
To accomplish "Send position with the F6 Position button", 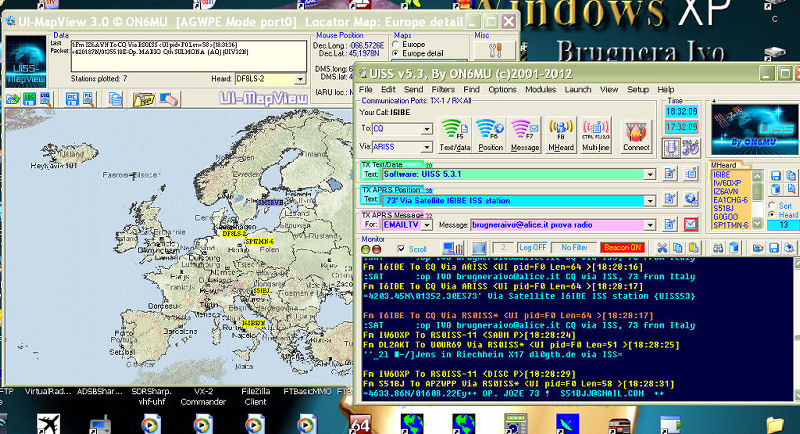I will pos(490,132).
